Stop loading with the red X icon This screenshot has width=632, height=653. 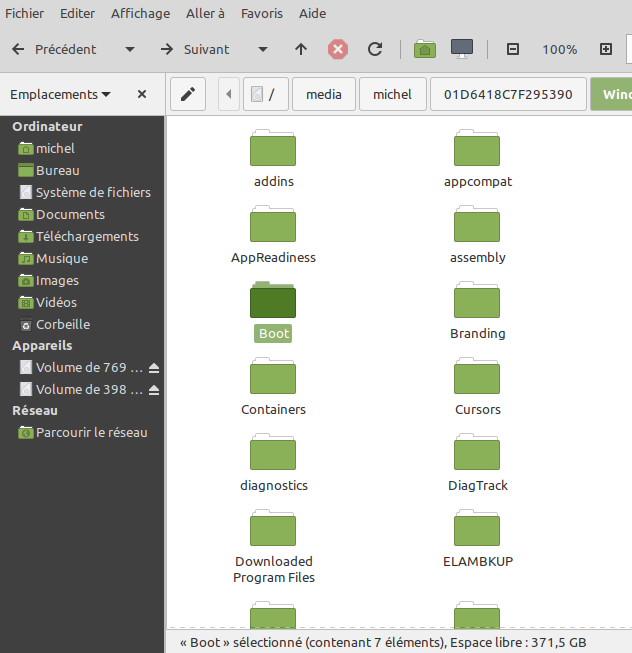338,50
